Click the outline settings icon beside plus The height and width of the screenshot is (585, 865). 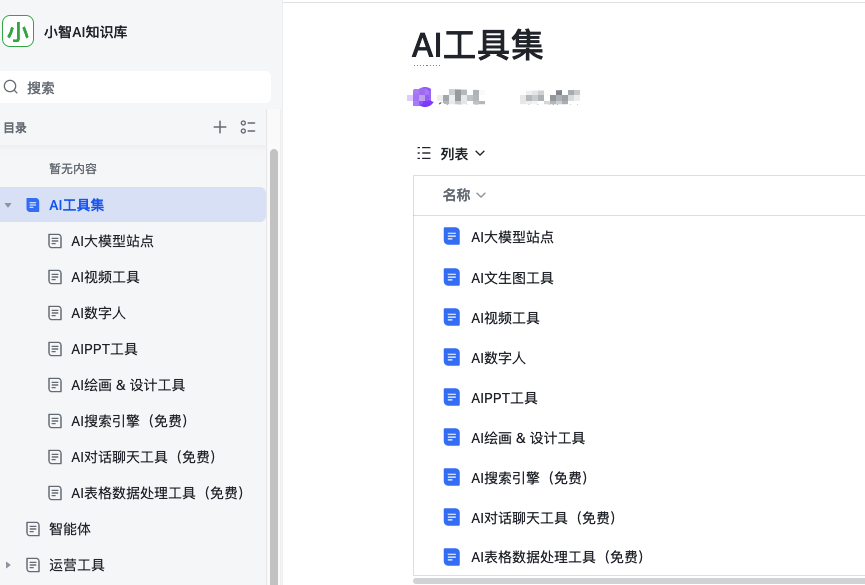click(248, 127)
